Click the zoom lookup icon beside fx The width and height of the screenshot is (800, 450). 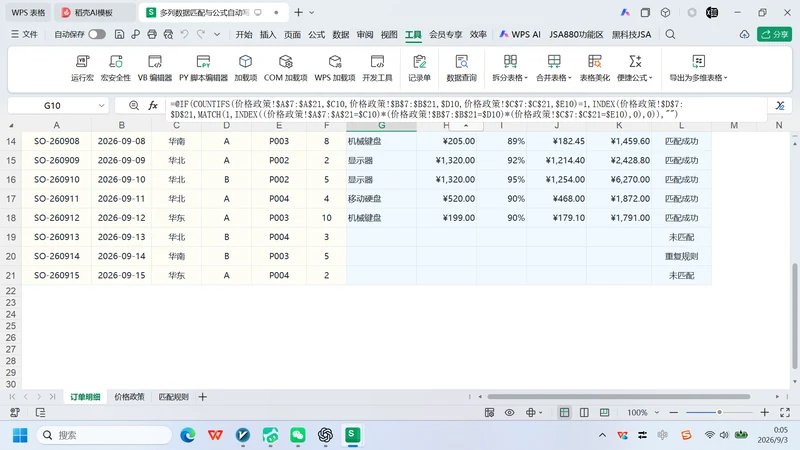pyautogui.click(x=134, y=105)
